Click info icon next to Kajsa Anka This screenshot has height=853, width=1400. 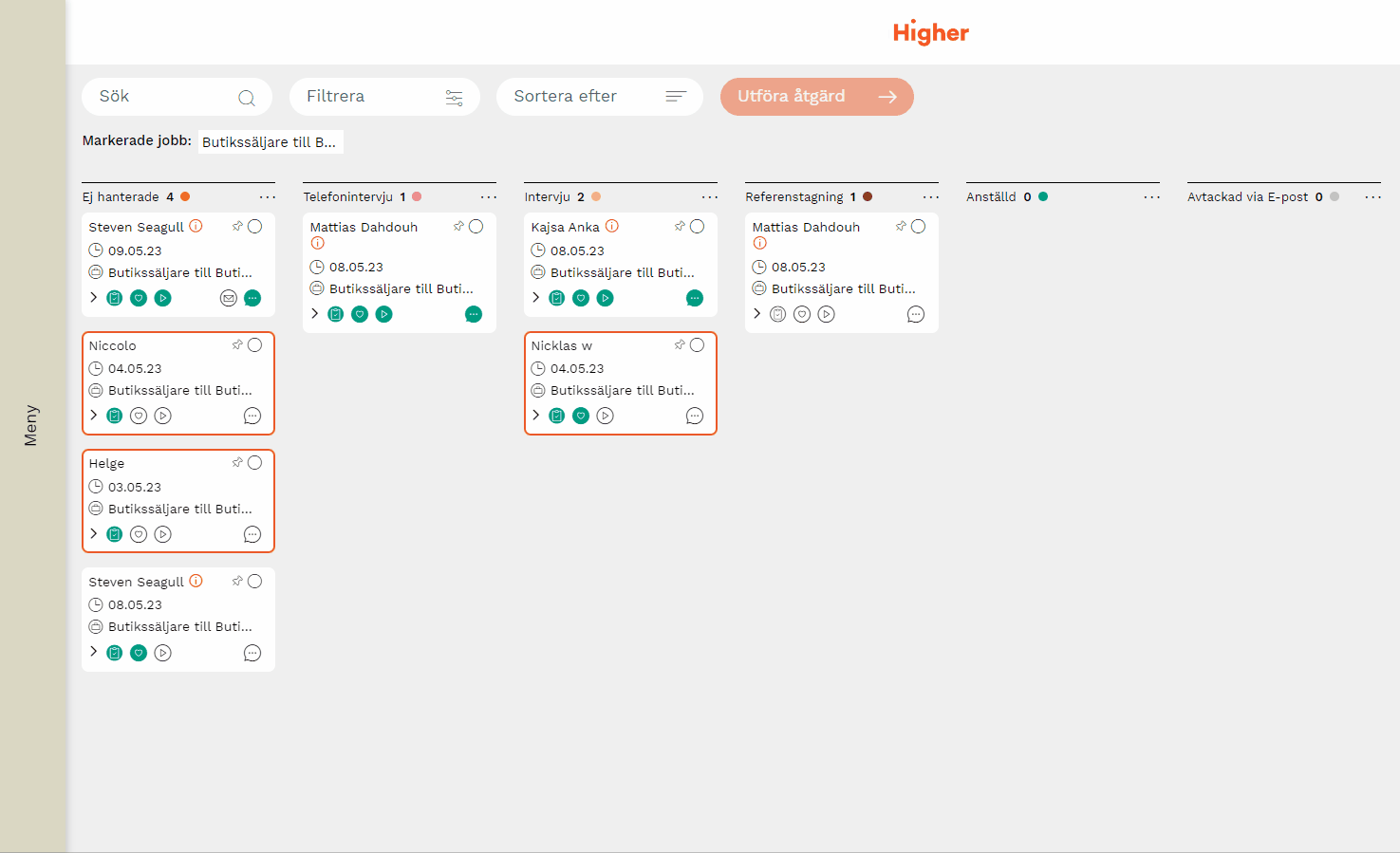tap(612, 226)
